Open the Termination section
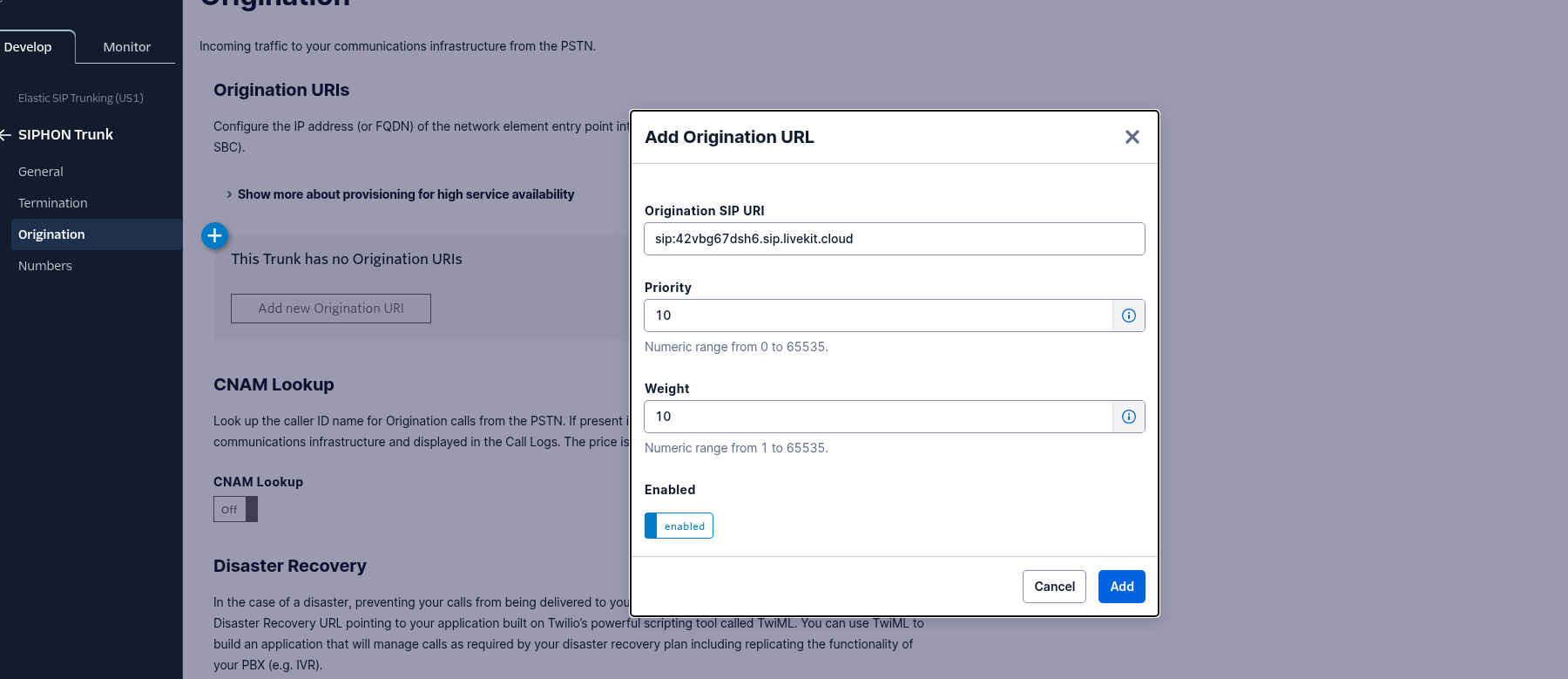Viewport: 1568px width, 679px height. pos(53,203)
